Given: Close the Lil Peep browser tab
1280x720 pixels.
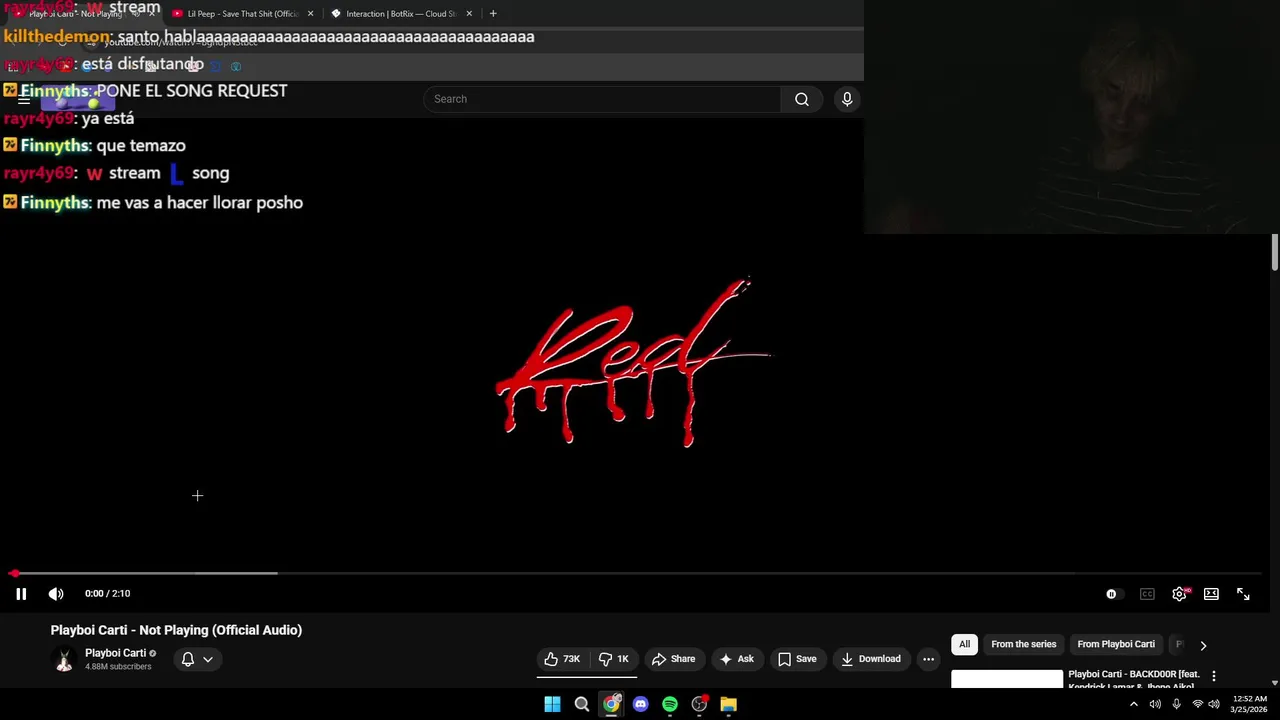Looking at the screenshot, I should click(310, 14).
